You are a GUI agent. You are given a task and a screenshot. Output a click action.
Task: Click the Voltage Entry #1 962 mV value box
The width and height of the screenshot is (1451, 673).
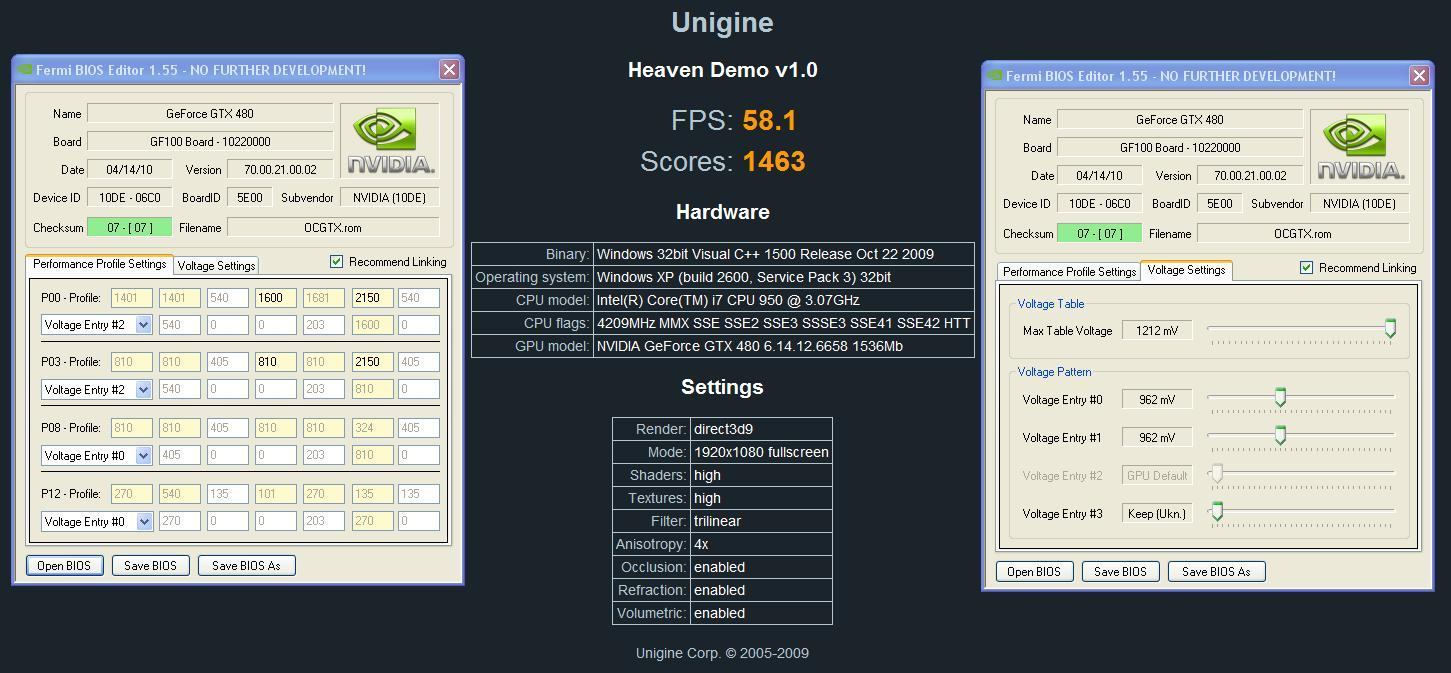(x=1157, y=438)
